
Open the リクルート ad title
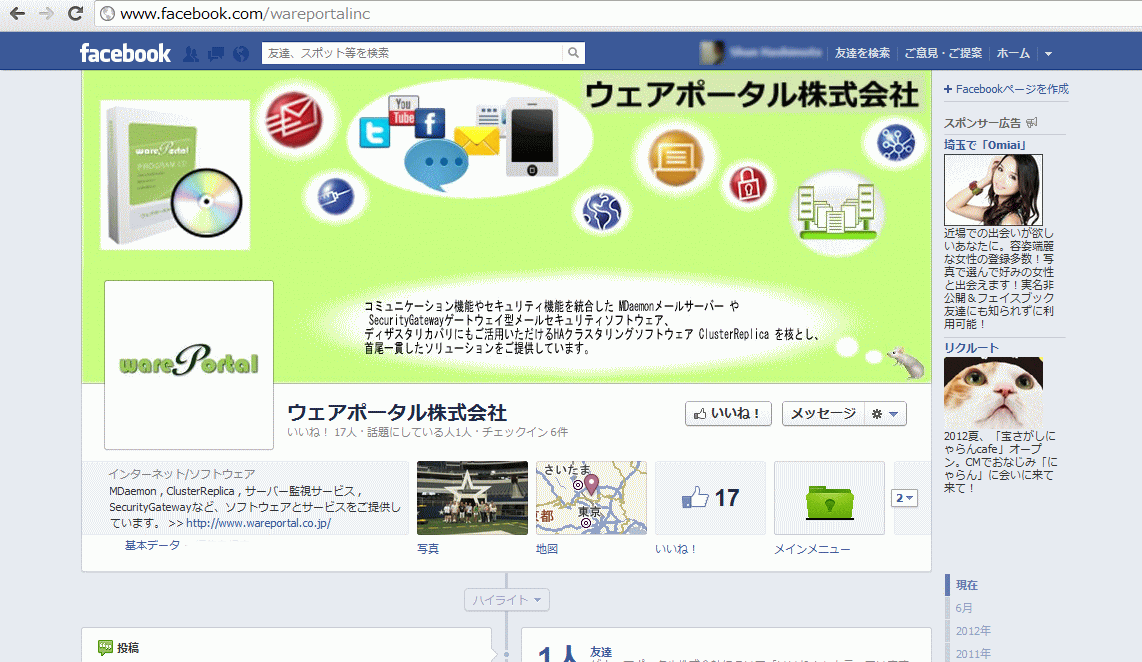pos(972,348)
